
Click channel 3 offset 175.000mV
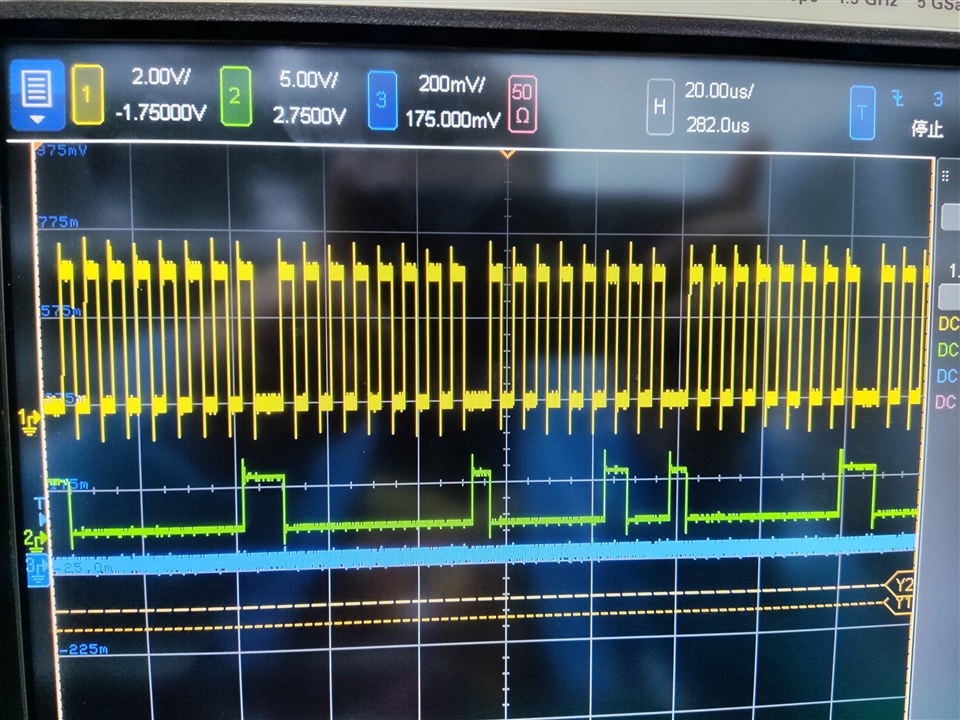pyautogui.click(x=452, y=119)
